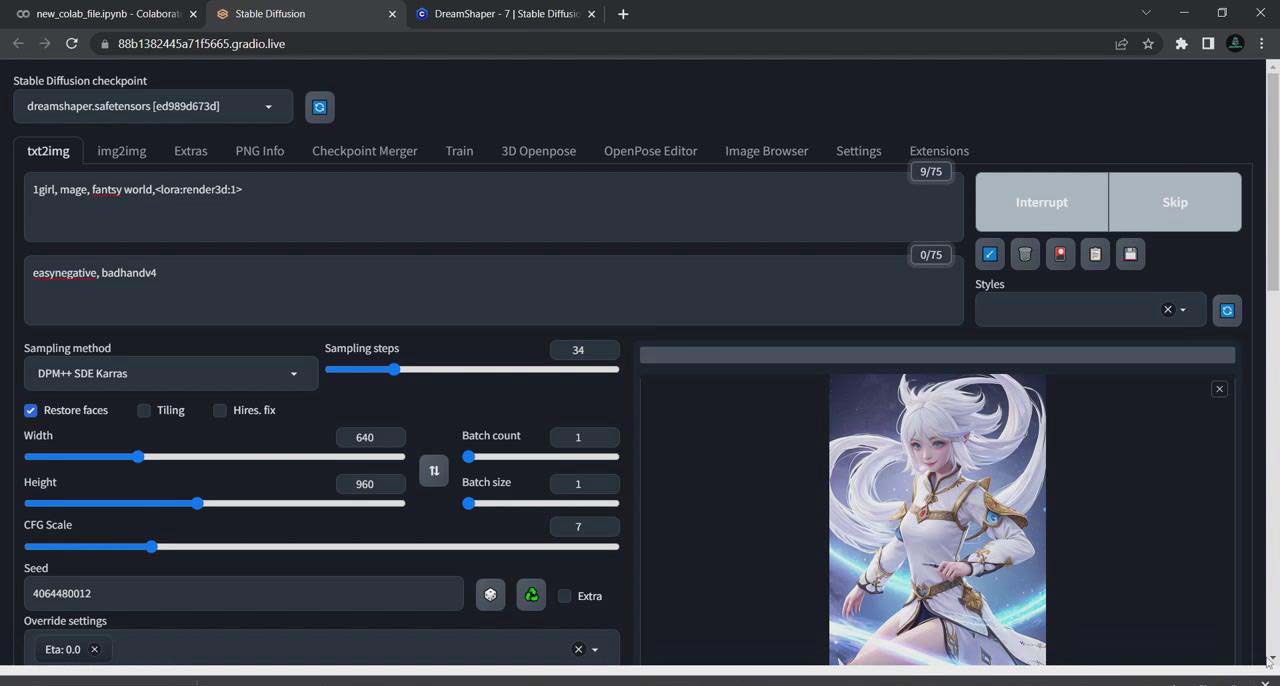Click the trash icon to clear prompts
This screenshot has height=686, width=1280.
click(x=1025, y=254)
